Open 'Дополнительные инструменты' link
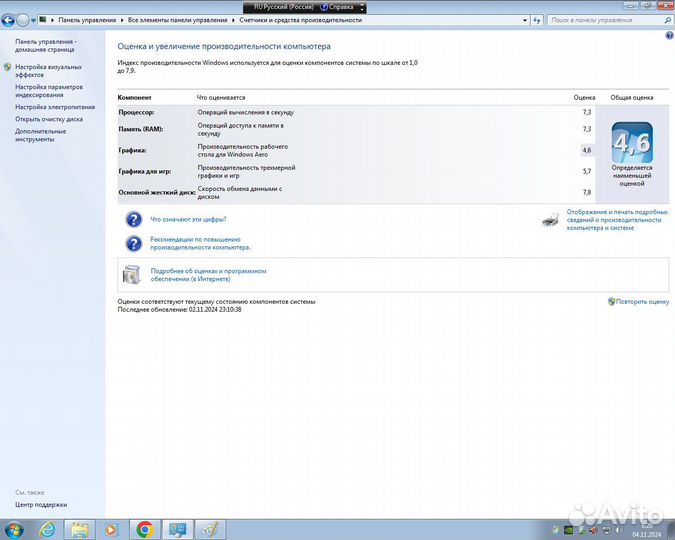 click(40, 135)
